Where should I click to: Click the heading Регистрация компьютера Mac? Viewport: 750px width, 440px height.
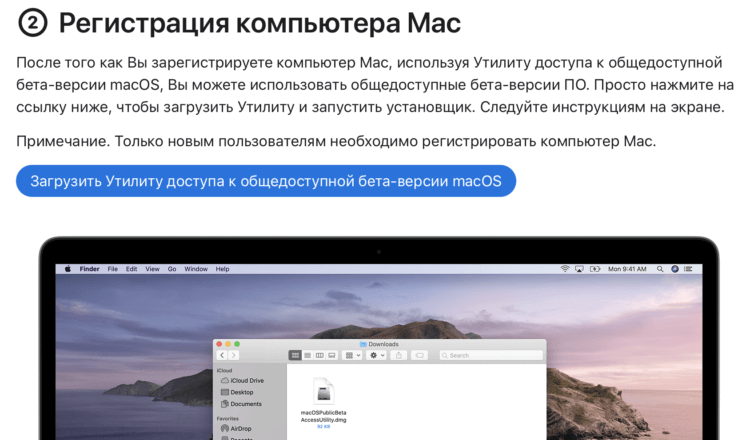point(260,23)
